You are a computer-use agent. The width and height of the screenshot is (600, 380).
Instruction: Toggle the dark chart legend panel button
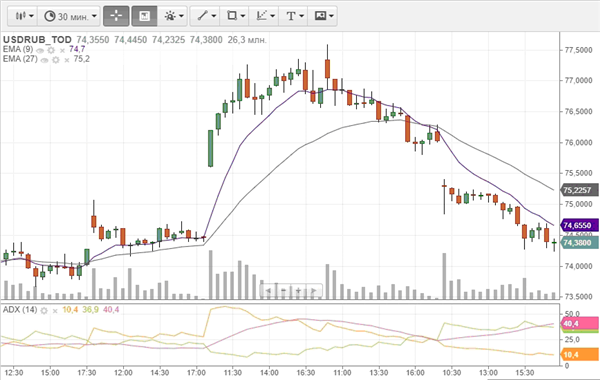tap(144, 16)
